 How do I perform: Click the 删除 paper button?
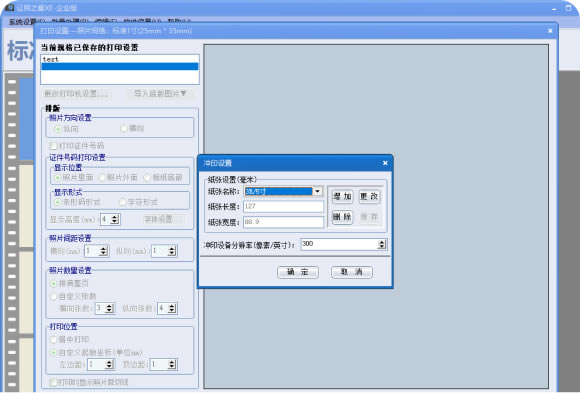tap(342, 217)
